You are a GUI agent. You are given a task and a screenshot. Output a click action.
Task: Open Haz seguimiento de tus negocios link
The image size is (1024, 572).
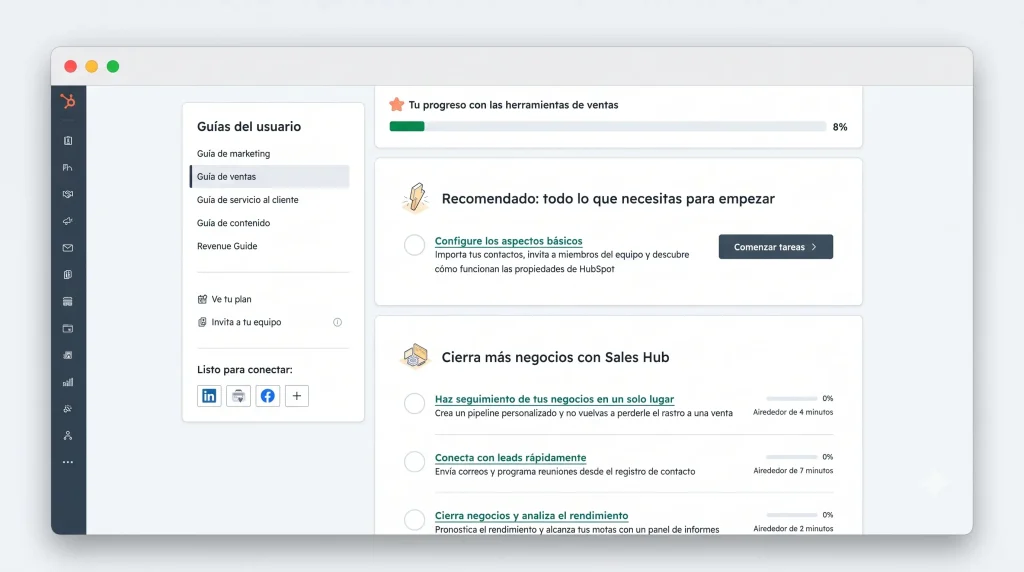tap(554, 399)
